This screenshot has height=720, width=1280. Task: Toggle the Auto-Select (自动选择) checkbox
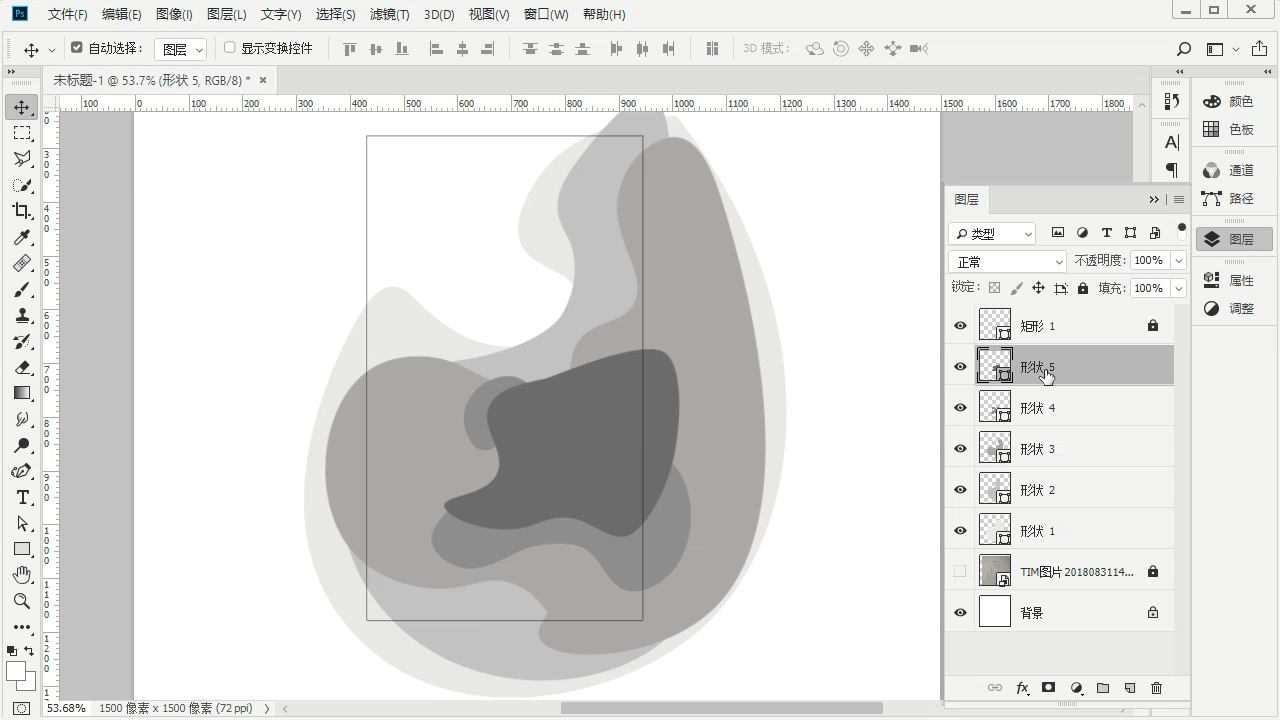tap(77, 48)
